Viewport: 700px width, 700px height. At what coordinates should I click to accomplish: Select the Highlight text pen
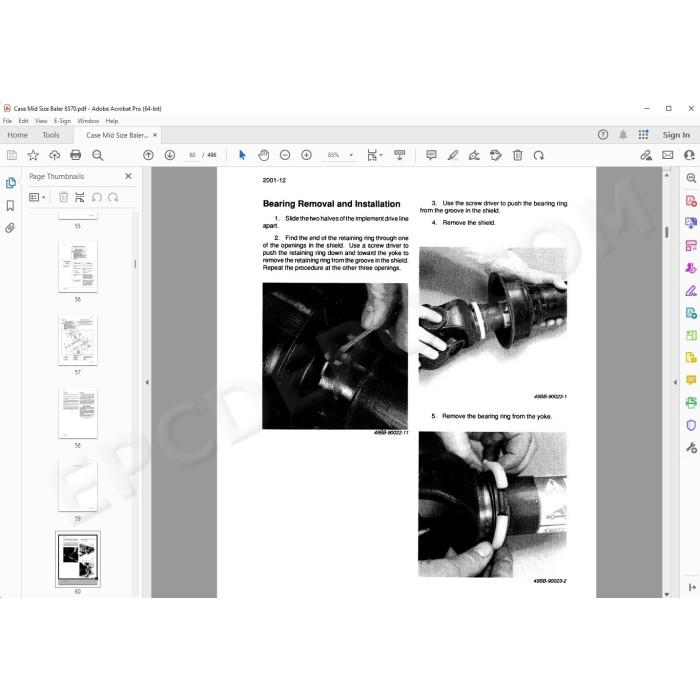coord(453,155)
